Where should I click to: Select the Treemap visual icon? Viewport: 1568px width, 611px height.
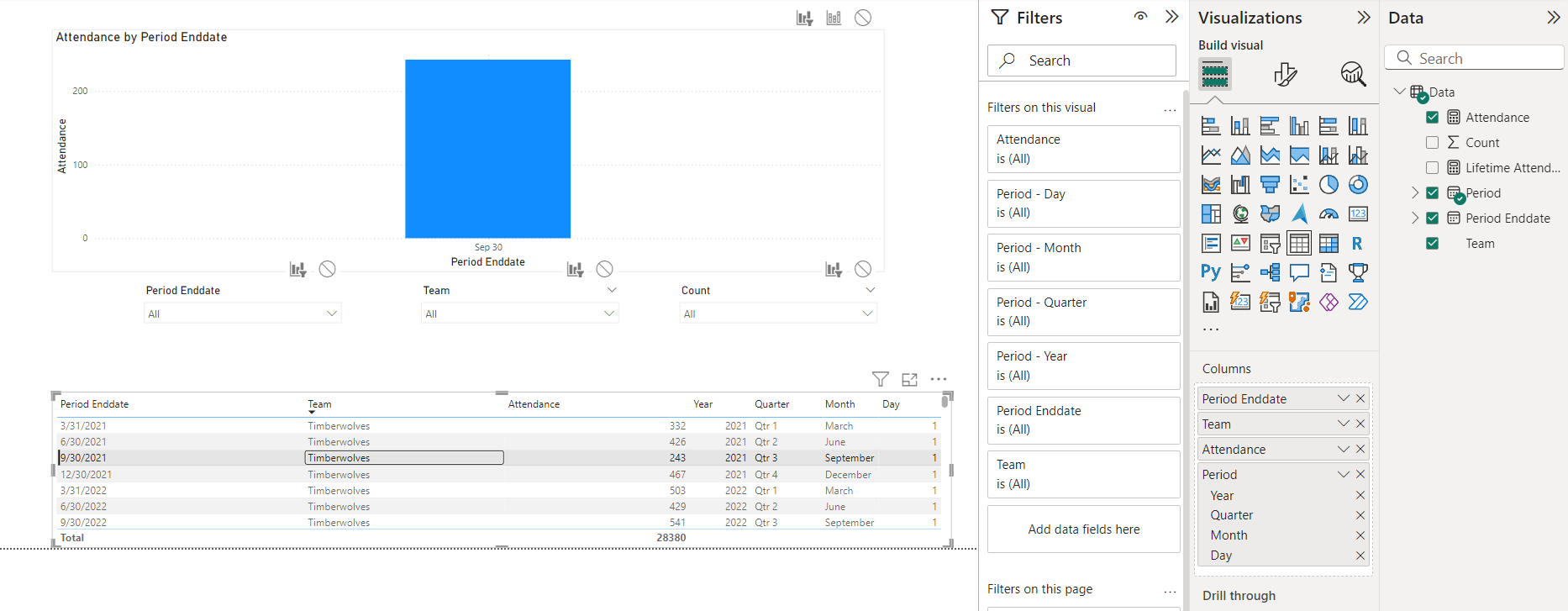tap(1211, 214)
